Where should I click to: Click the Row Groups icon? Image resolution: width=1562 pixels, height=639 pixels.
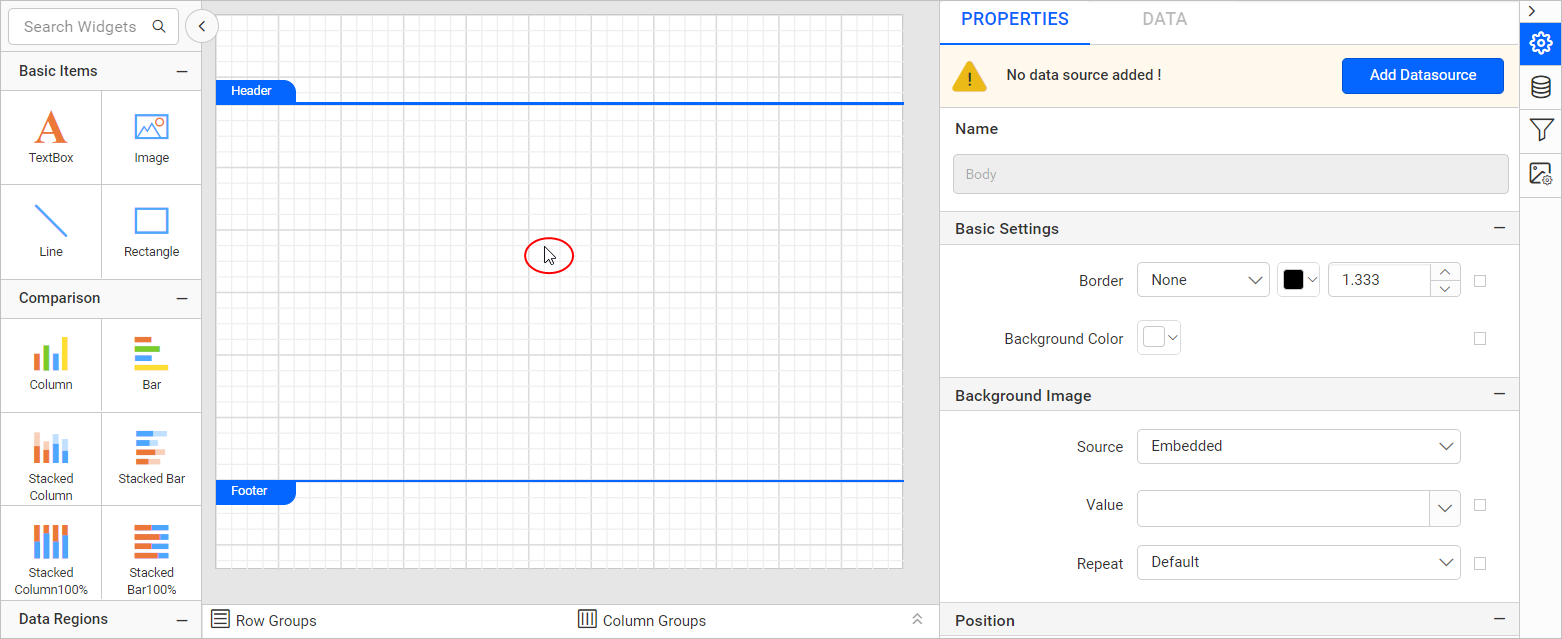[x=221, y=620]
